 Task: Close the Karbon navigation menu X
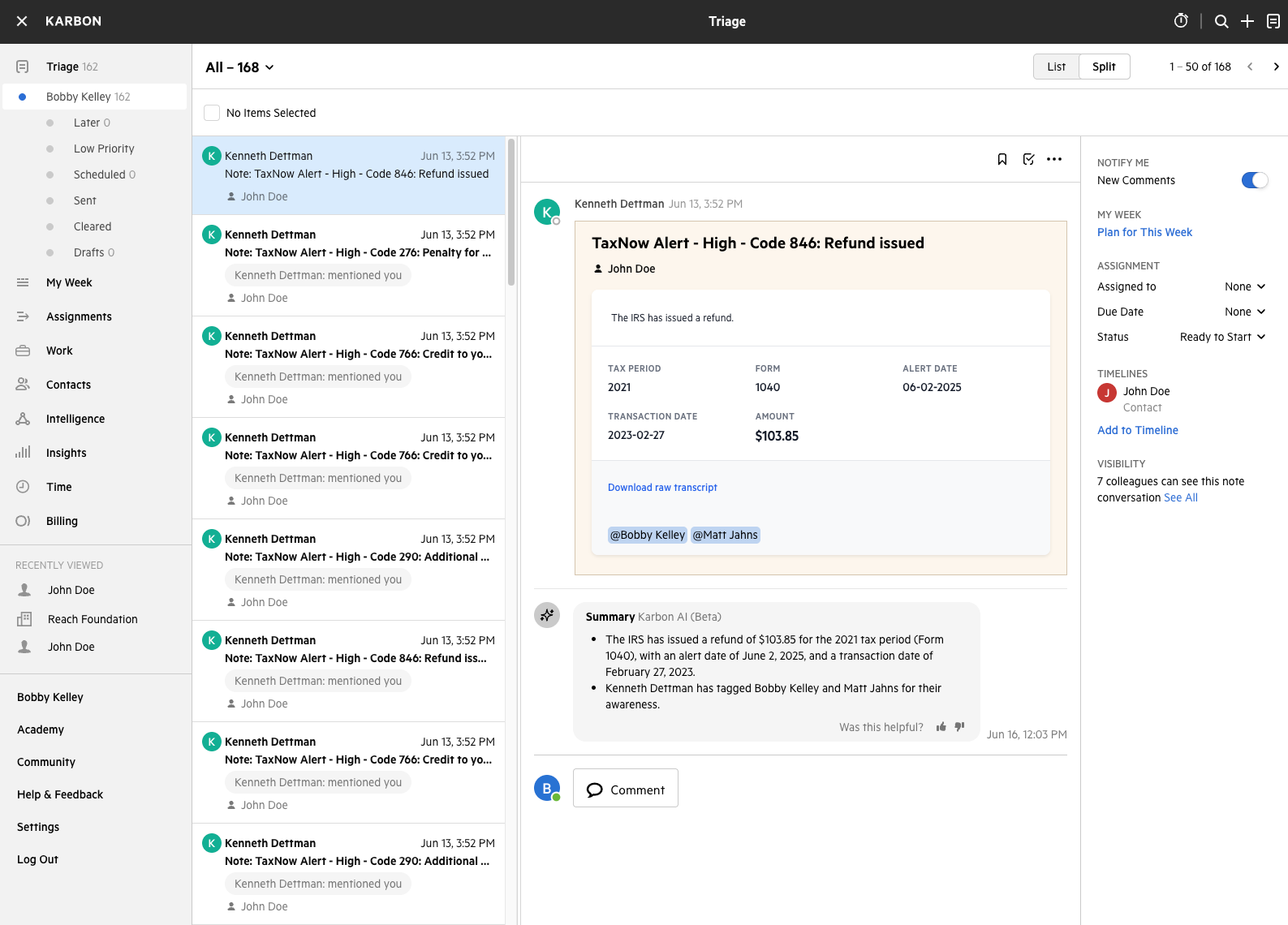[22, 21]
